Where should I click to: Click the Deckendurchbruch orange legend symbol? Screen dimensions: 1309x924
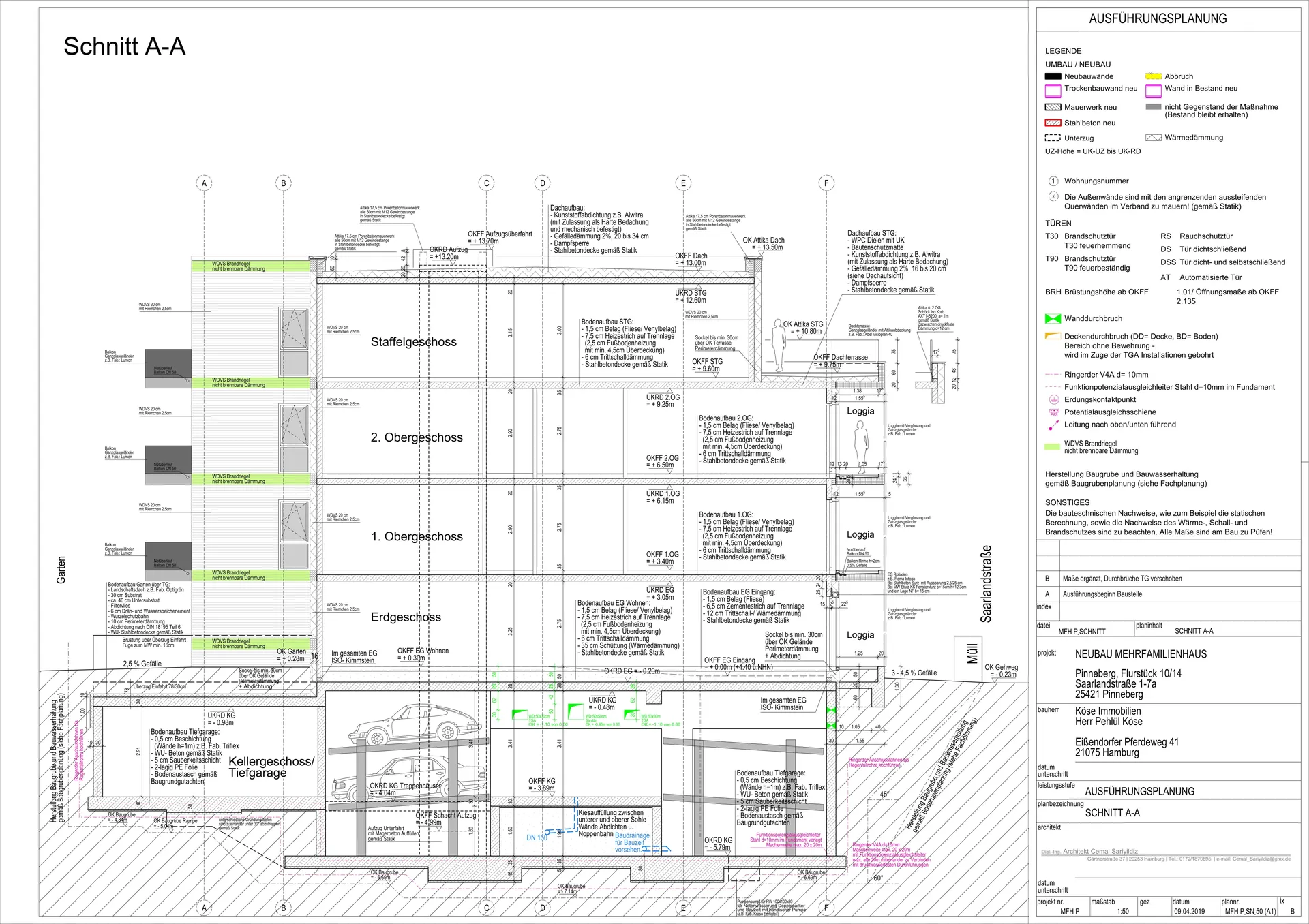coord(1053,336)
